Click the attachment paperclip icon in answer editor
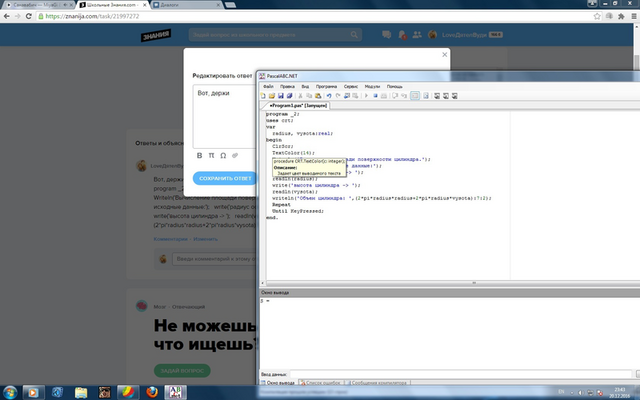 coord(235,155)
